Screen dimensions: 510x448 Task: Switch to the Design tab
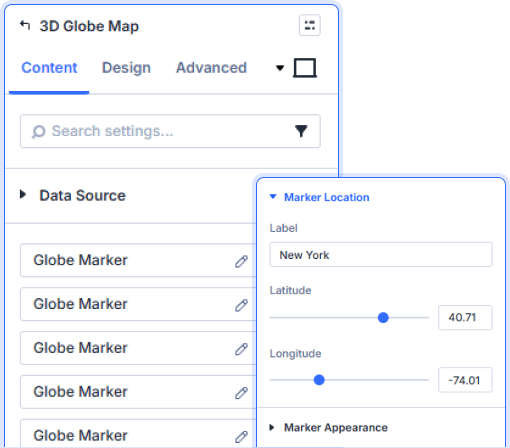coord(126,68)
